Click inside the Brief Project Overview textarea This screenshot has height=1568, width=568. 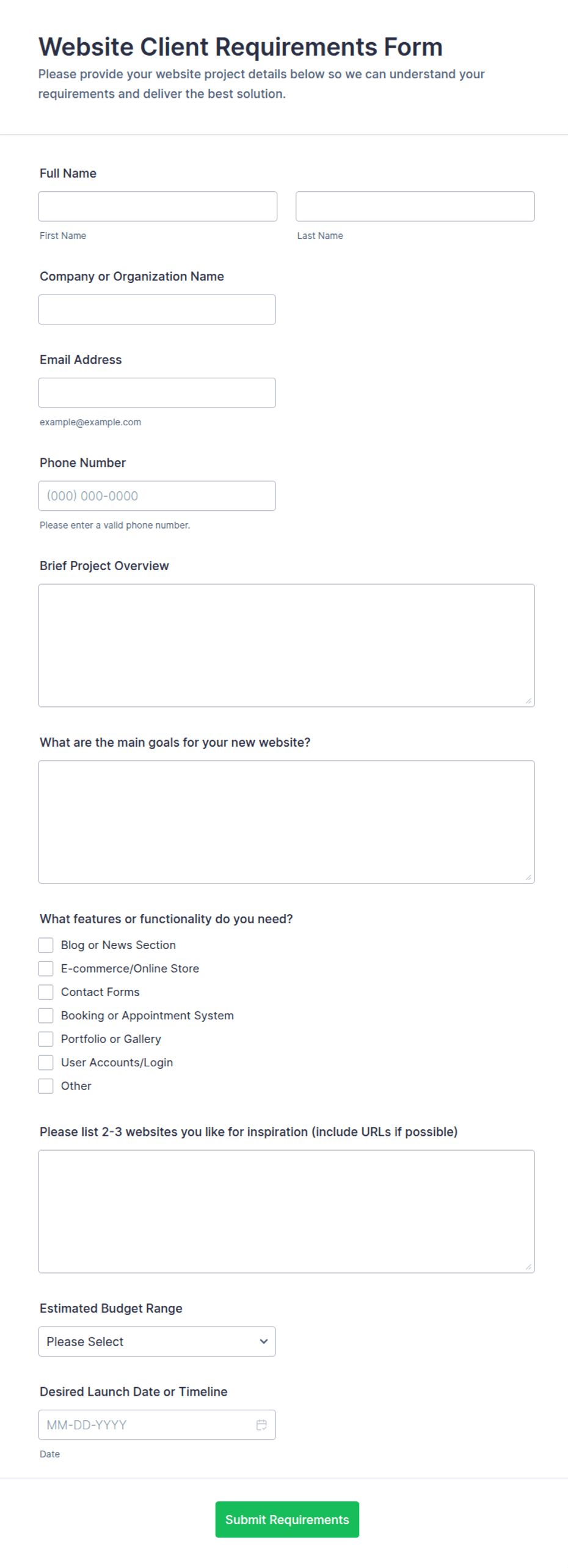point(286,645)
